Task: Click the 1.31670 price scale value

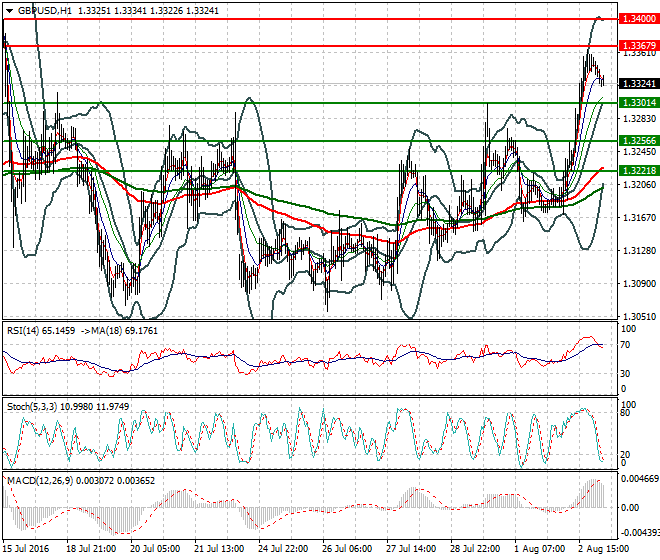Action: [x=639, y=218]
